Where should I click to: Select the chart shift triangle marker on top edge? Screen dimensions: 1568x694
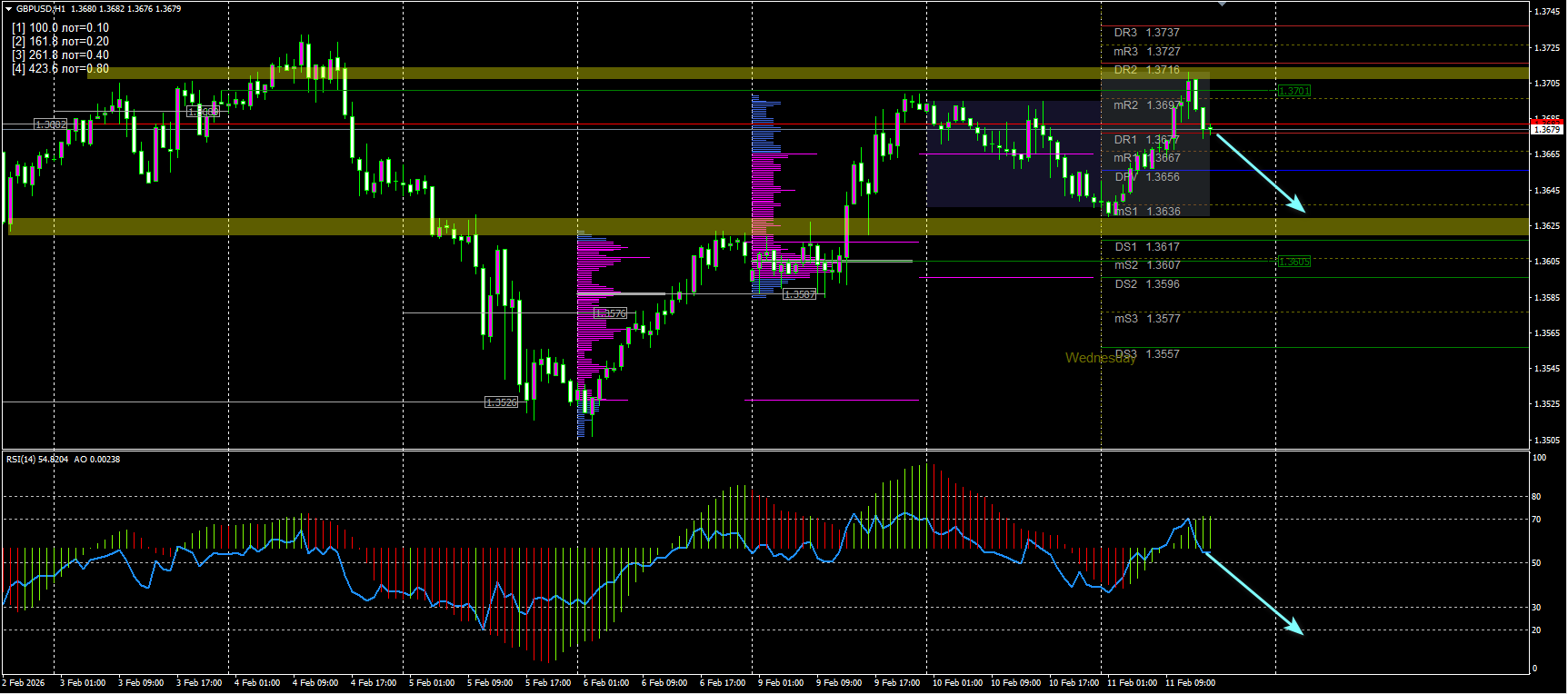click(x=1222, y=4)
